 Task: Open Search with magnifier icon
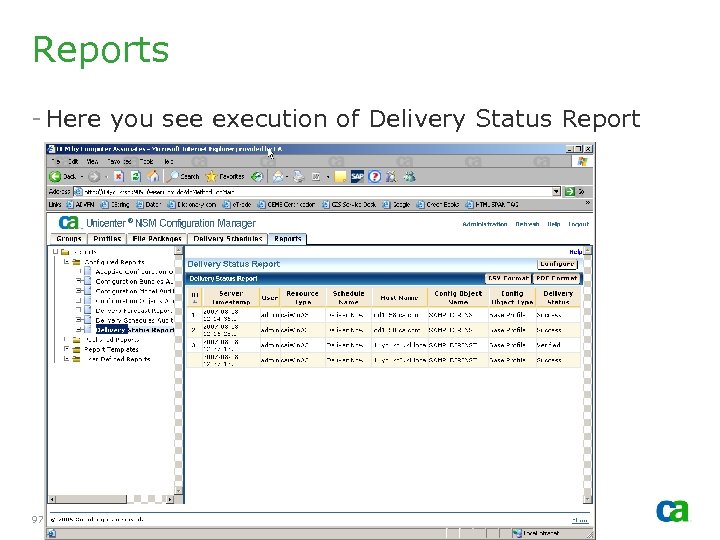(174, 176)
